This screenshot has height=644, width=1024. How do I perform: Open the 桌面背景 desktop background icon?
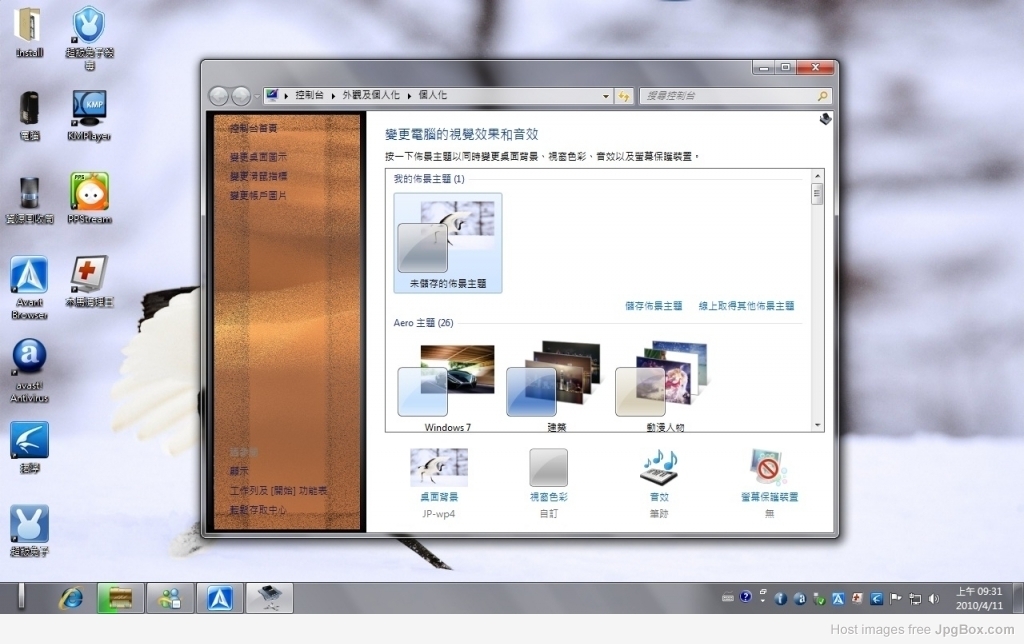(438, 468)
